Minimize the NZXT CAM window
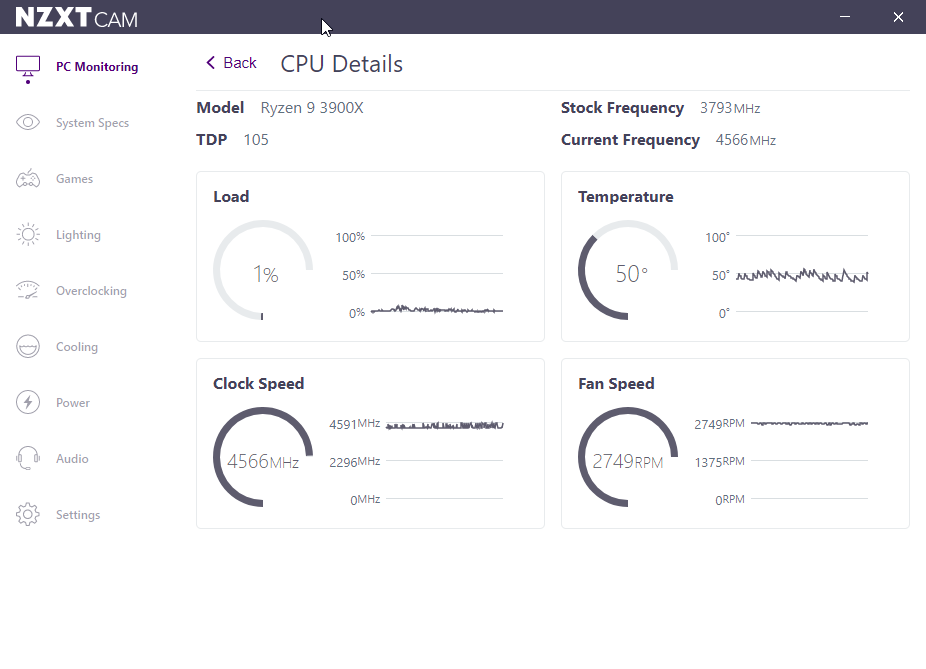926x669 pixels. (846, 17)
